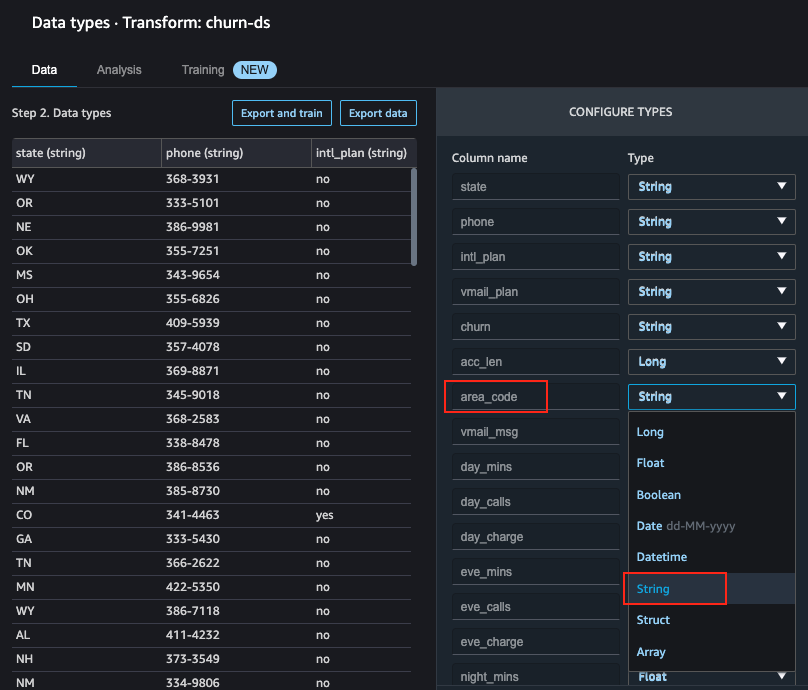Click the intl_plan column name field

point(535,257)
